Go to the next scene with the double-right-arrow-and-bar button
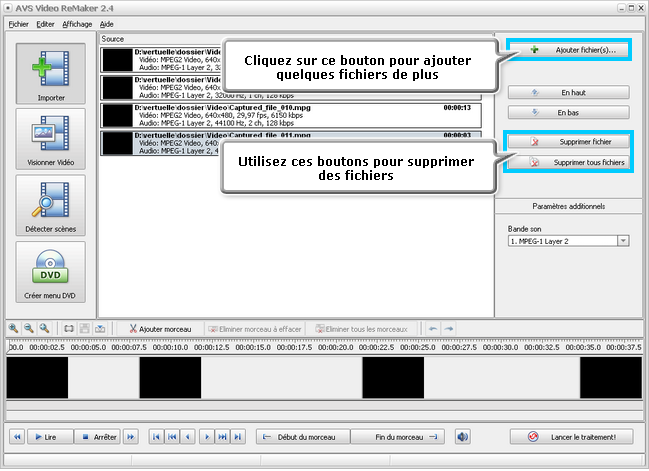 (222, 437)
